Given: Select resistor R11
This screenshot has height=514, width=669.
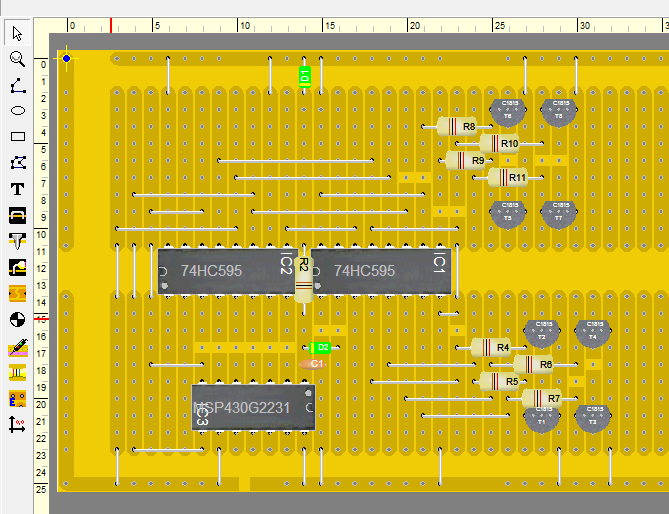Looking at the screenshot, I should [508, 177].
